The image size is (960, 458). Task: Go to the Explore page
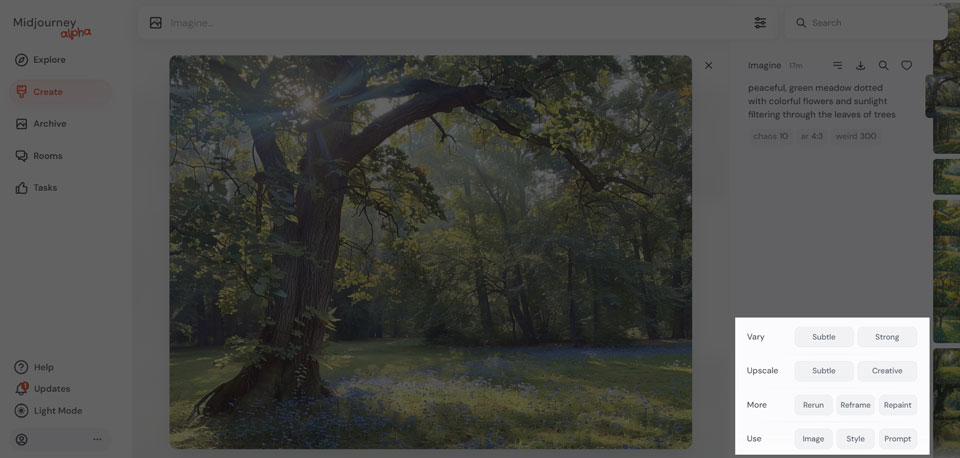click(x=40, y=59)
